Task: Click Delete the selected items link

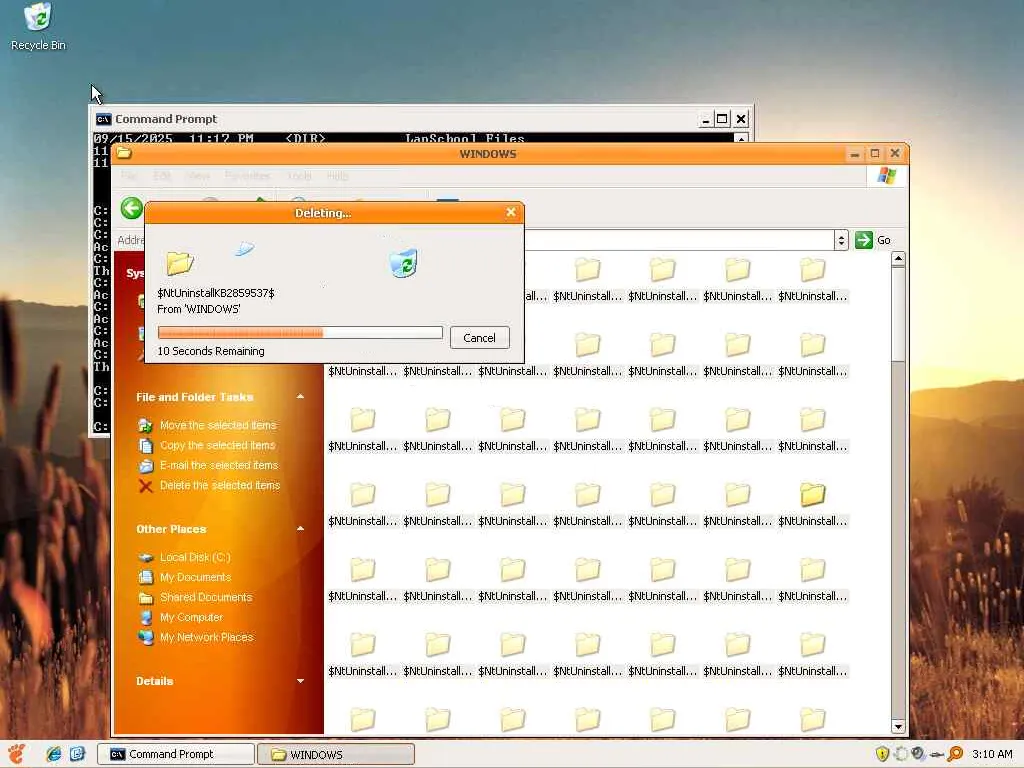Action: [x=219, y=486]
